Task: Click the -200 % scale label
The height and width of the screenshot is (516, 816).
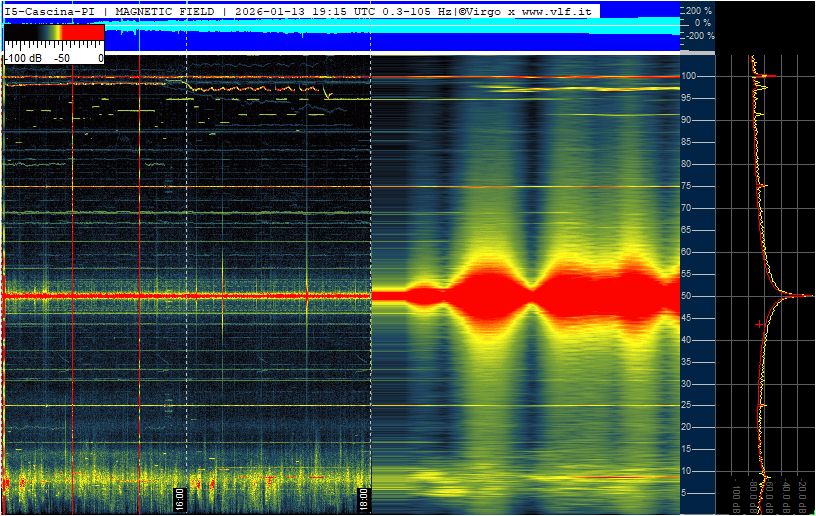Action: coord(700,36)
